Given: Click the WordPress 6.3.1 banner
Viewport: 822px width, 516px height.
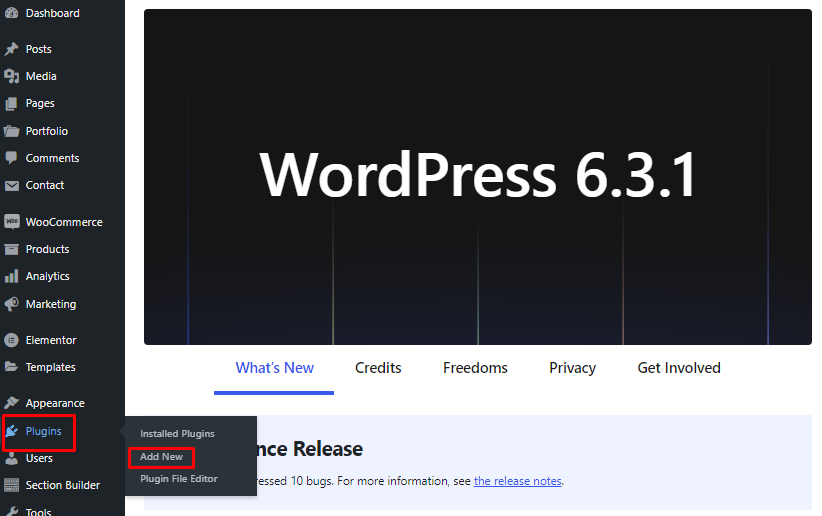Looking at the screenshot, I should pos(478,177).
